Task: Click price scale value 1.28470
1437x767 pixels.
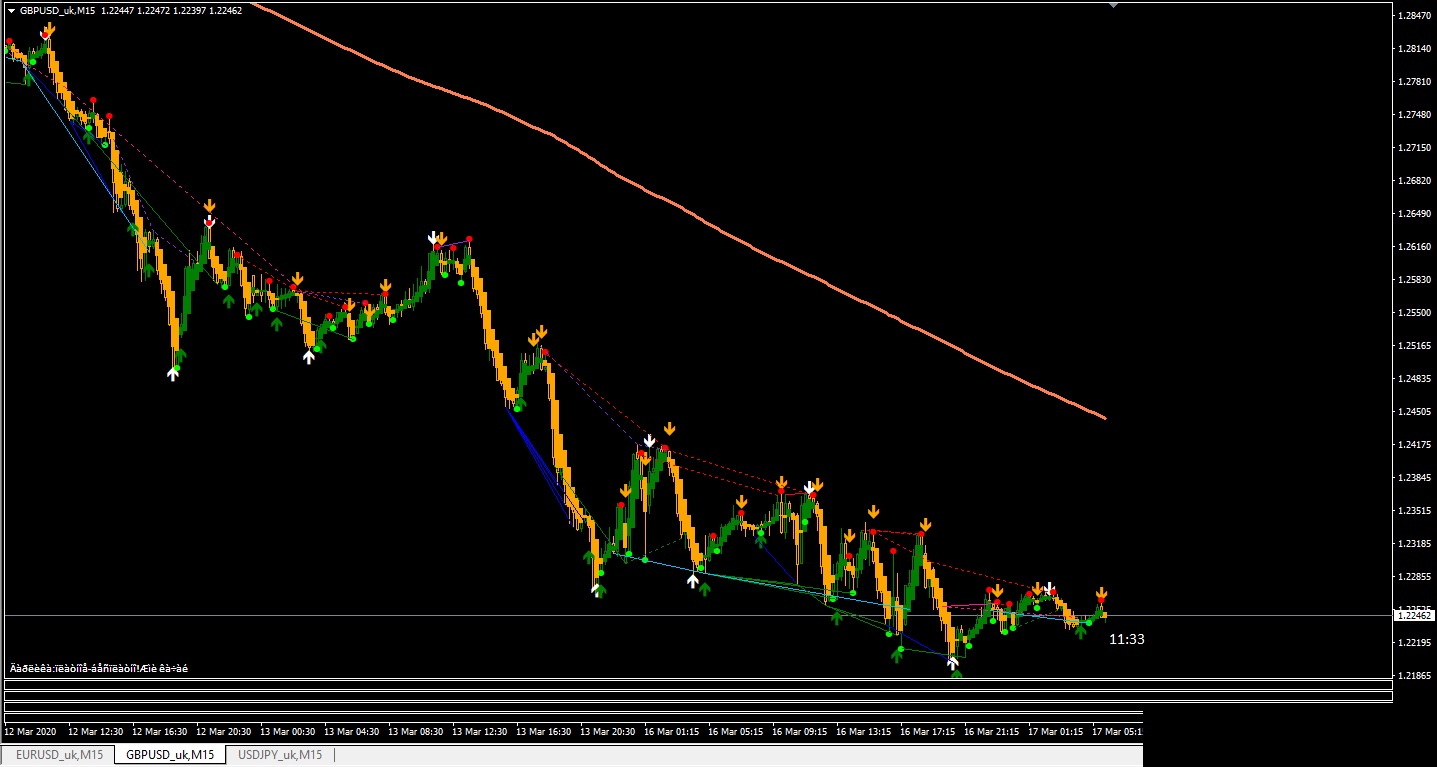Action: click(x=1414, y=16)
